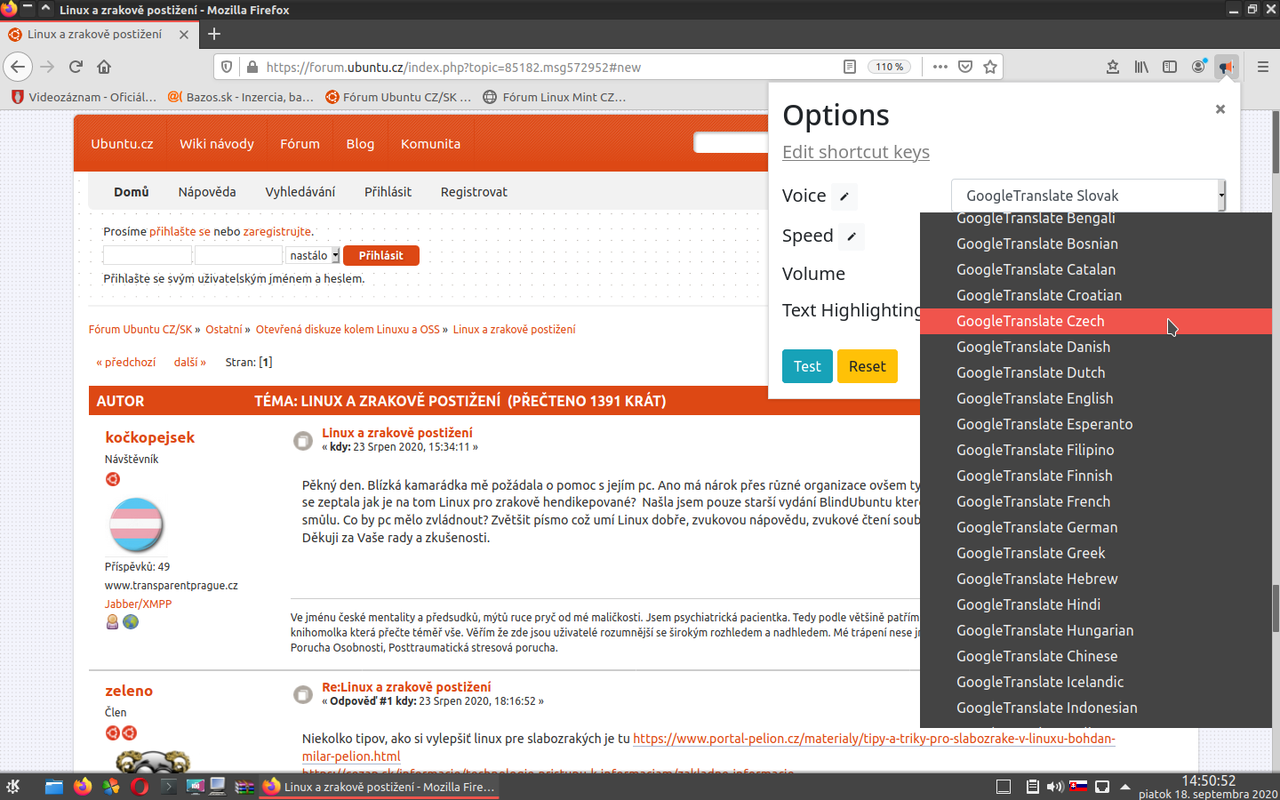Click the portal-pelion.cz tips link
Viewport: 1280px width, 800px height.
[709, 748]
